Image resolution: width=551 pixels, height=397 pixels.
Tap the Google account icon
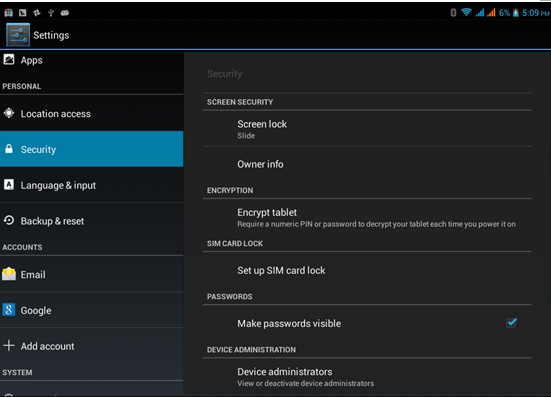click(9, 310)
